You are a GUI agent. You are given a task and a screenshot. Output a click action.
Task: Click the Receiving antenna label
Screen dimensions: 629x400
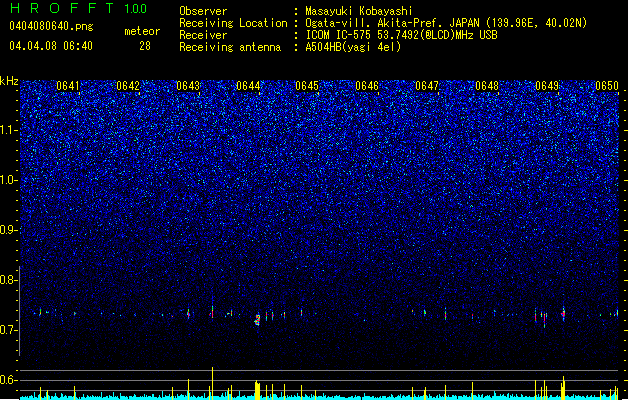[x=230, y=47]
